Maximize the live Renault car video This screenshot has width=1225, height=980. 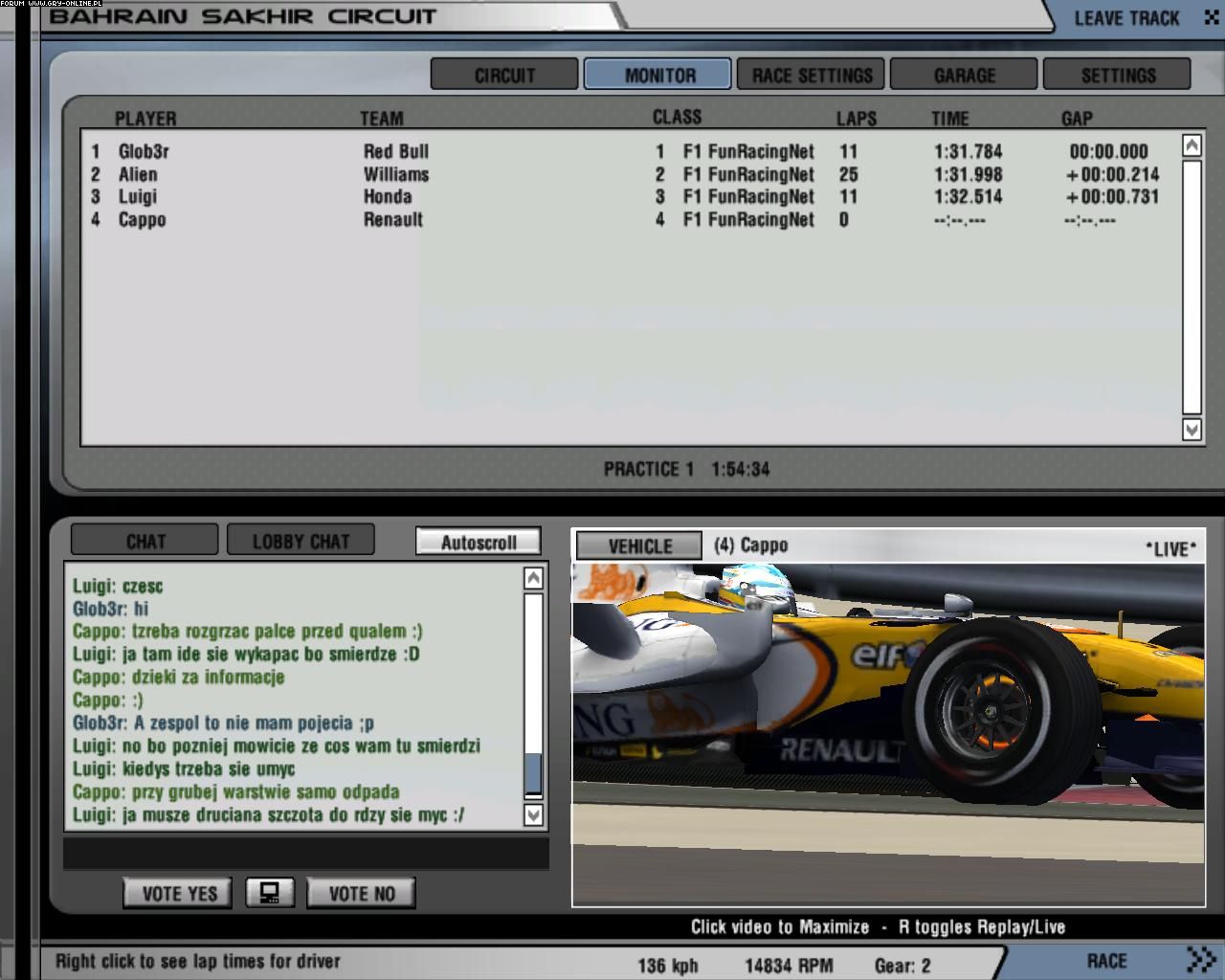pyautogui.click(x=888, y=734)
